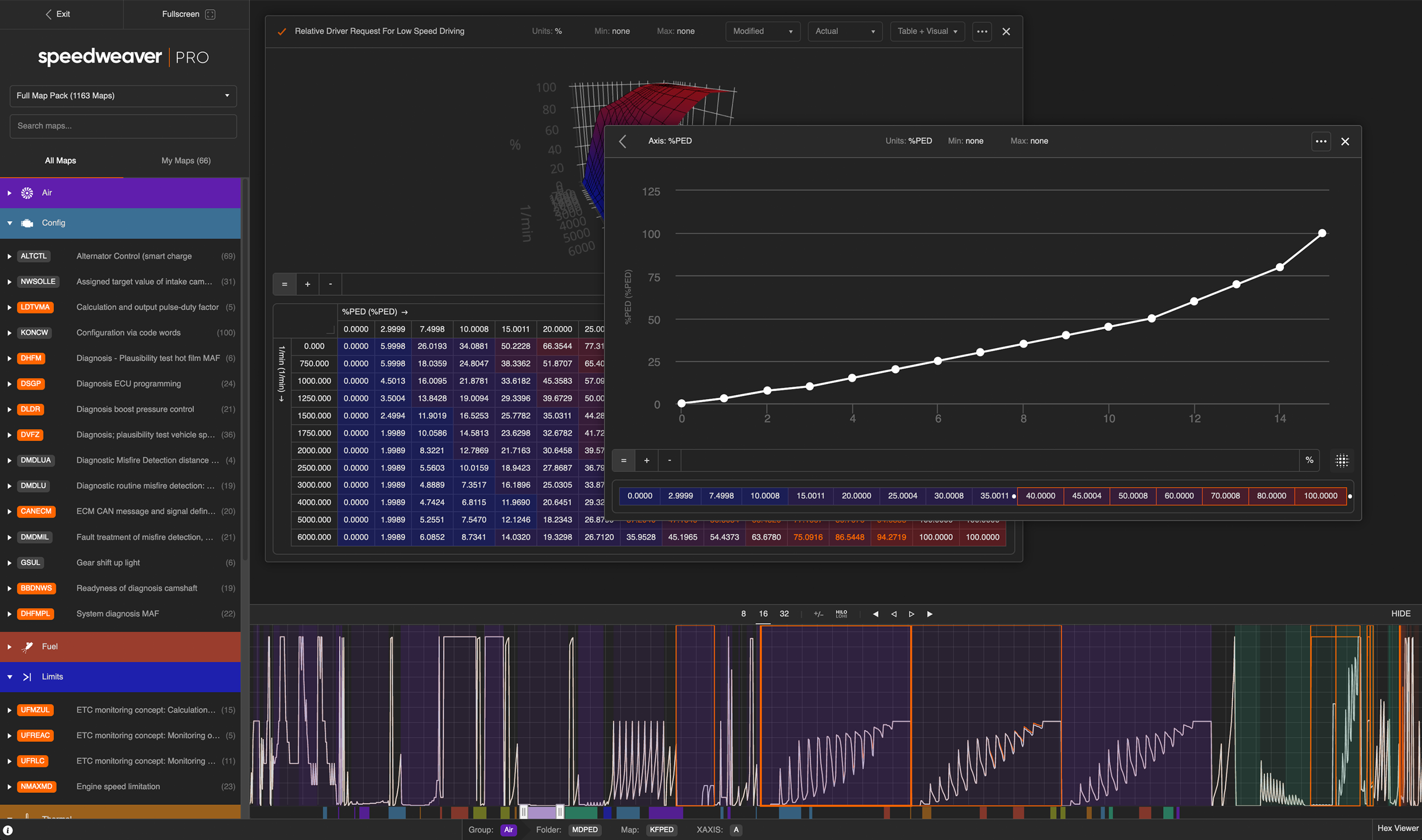The height and width of the screenshot is (840, 1422).
Task: Click the HIDE button for hex viewer
Action: (x=1400, y=614)
